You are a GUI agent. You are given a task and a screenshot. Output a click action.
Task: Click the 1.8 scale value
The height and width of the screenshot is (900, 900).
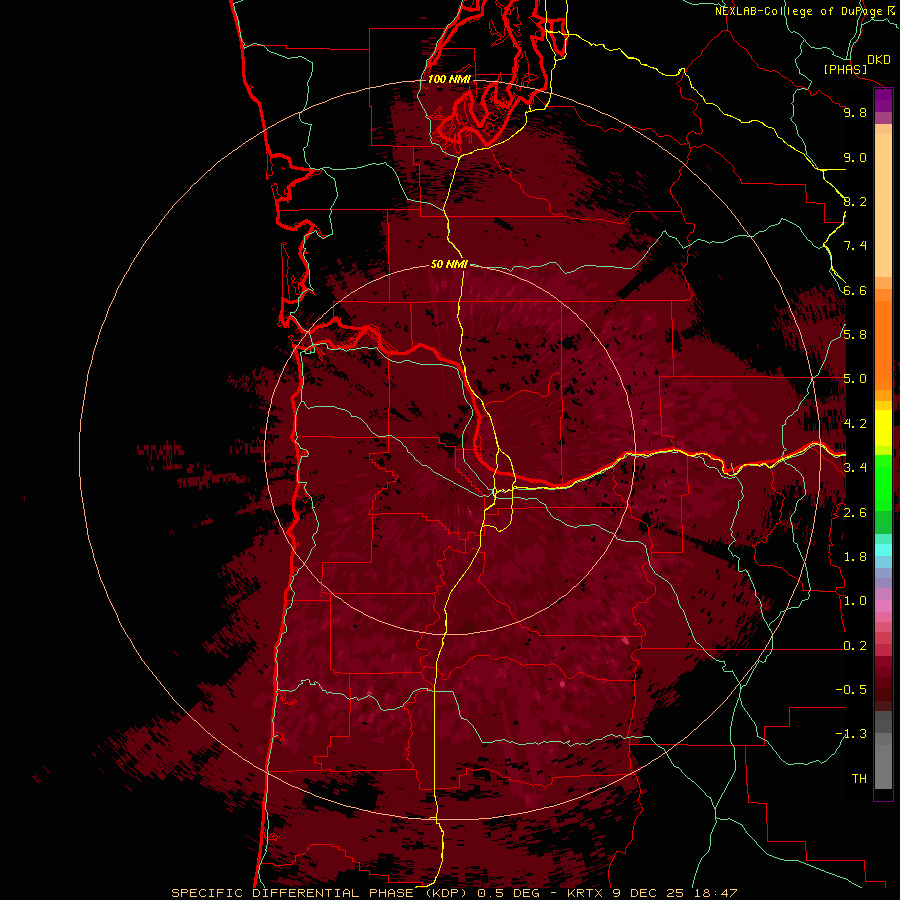point(855,557)
